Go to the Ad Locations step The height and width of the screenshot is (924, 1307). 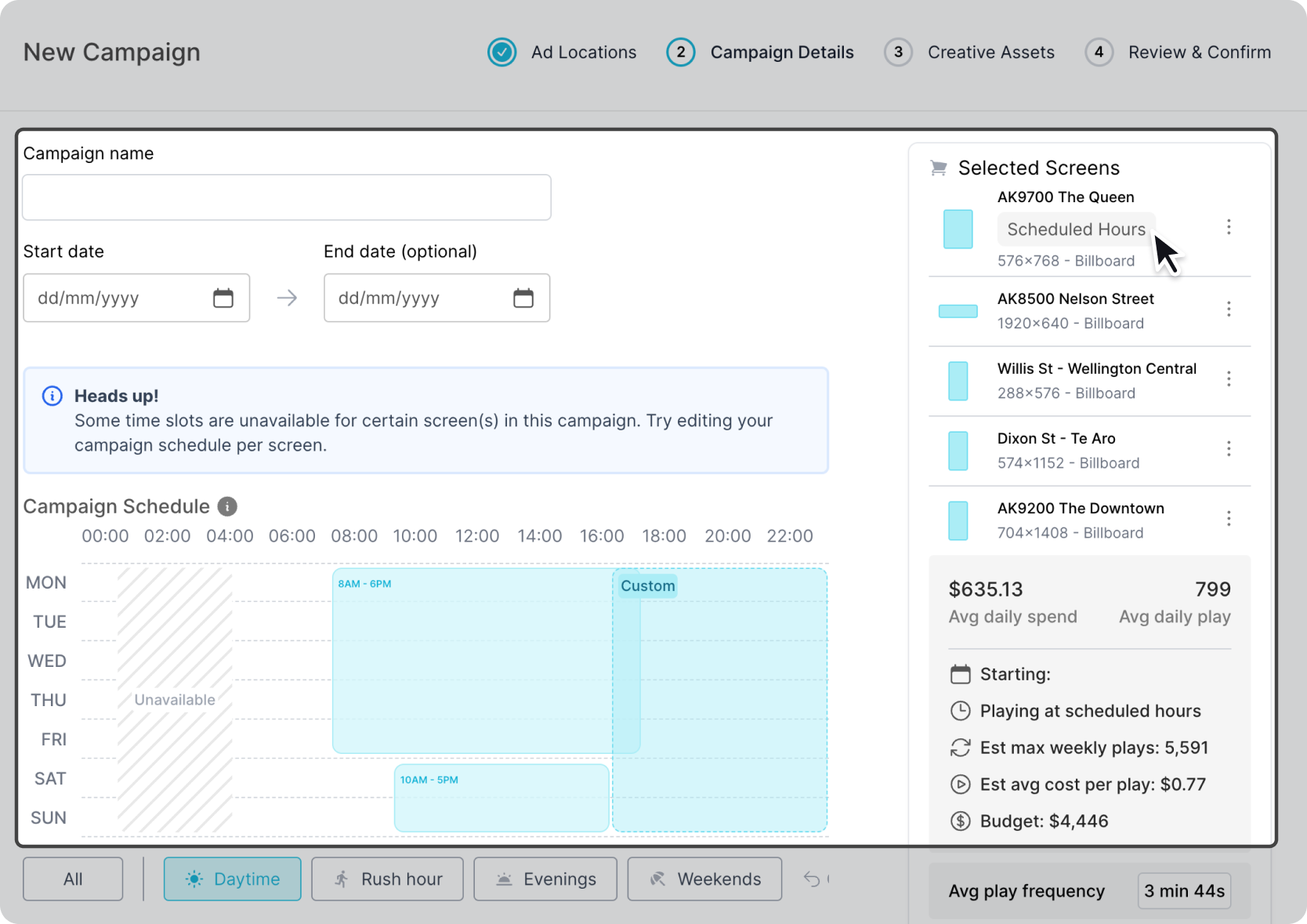(x=584, y=53)
